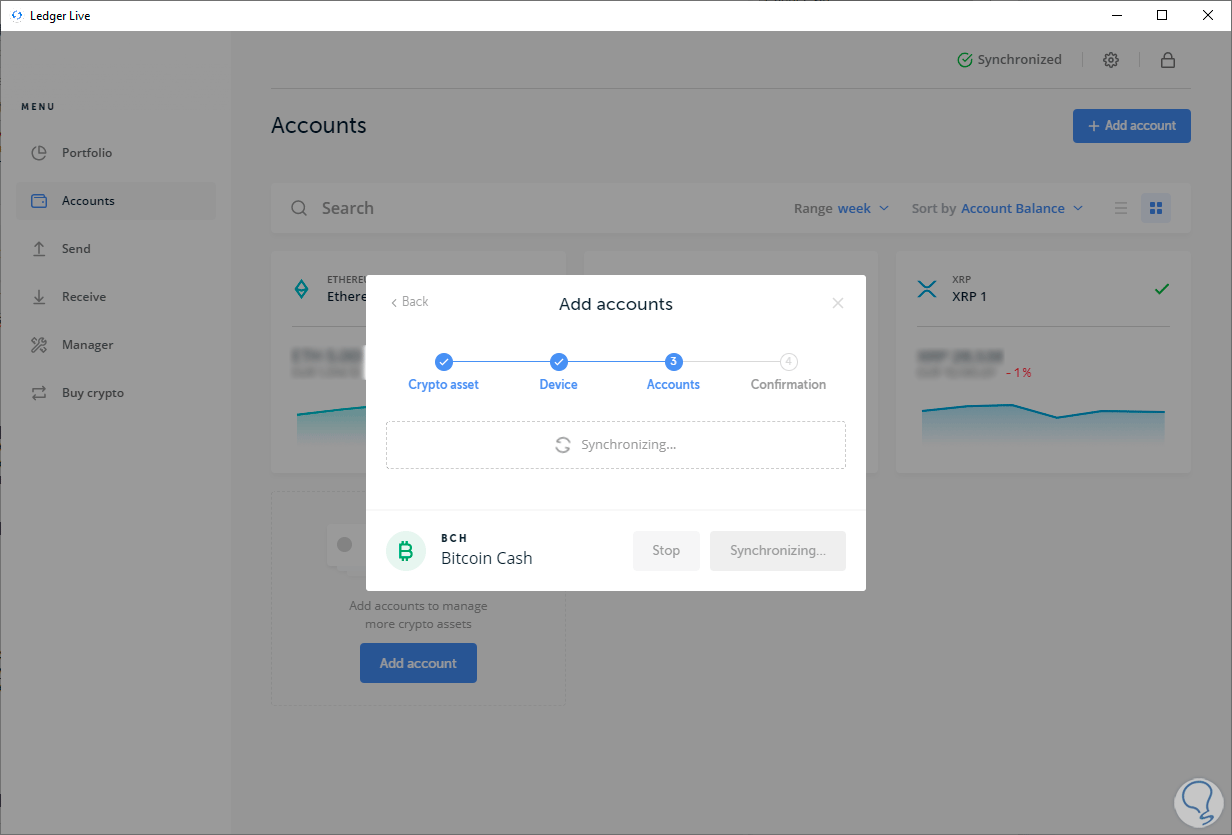Select Accounts in the sidebar menu
1232x835 pixels.
[115, 201]
